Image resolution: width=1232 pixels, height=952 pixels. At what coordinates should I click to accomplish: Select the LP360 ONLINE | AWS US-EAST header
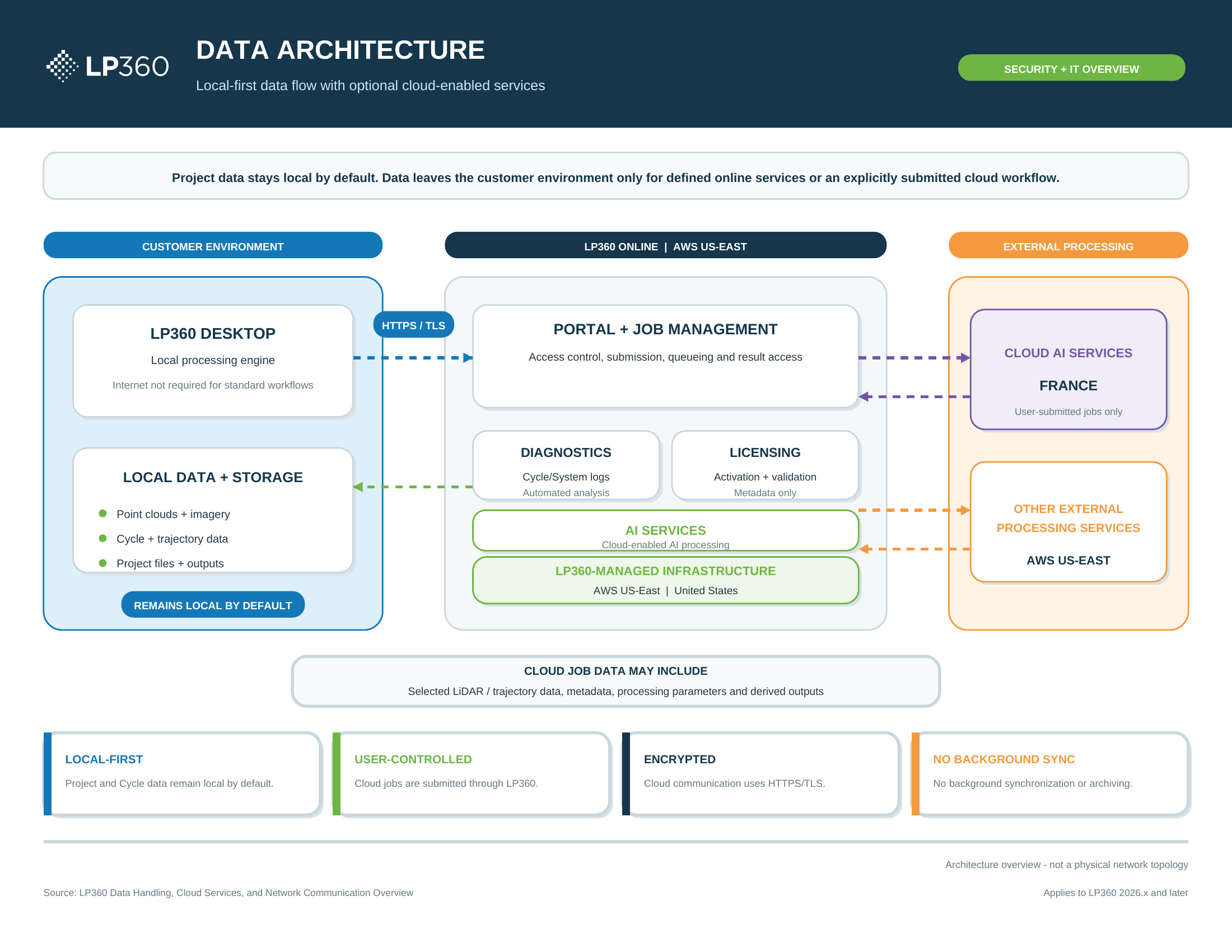click(665, 246)
